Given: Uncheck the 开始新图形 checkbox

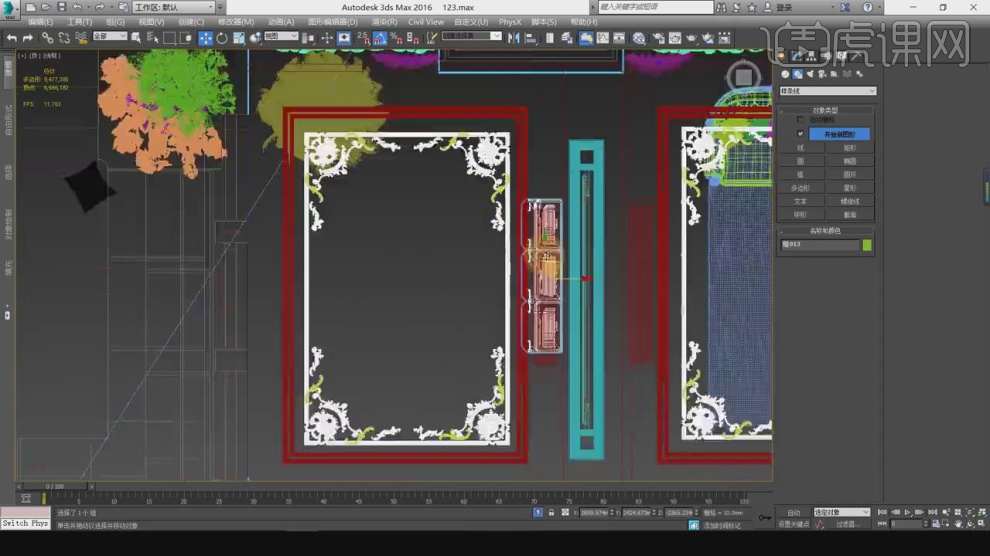Looking at the screenshot, I should pyautogui.click(x=800, y=133).
